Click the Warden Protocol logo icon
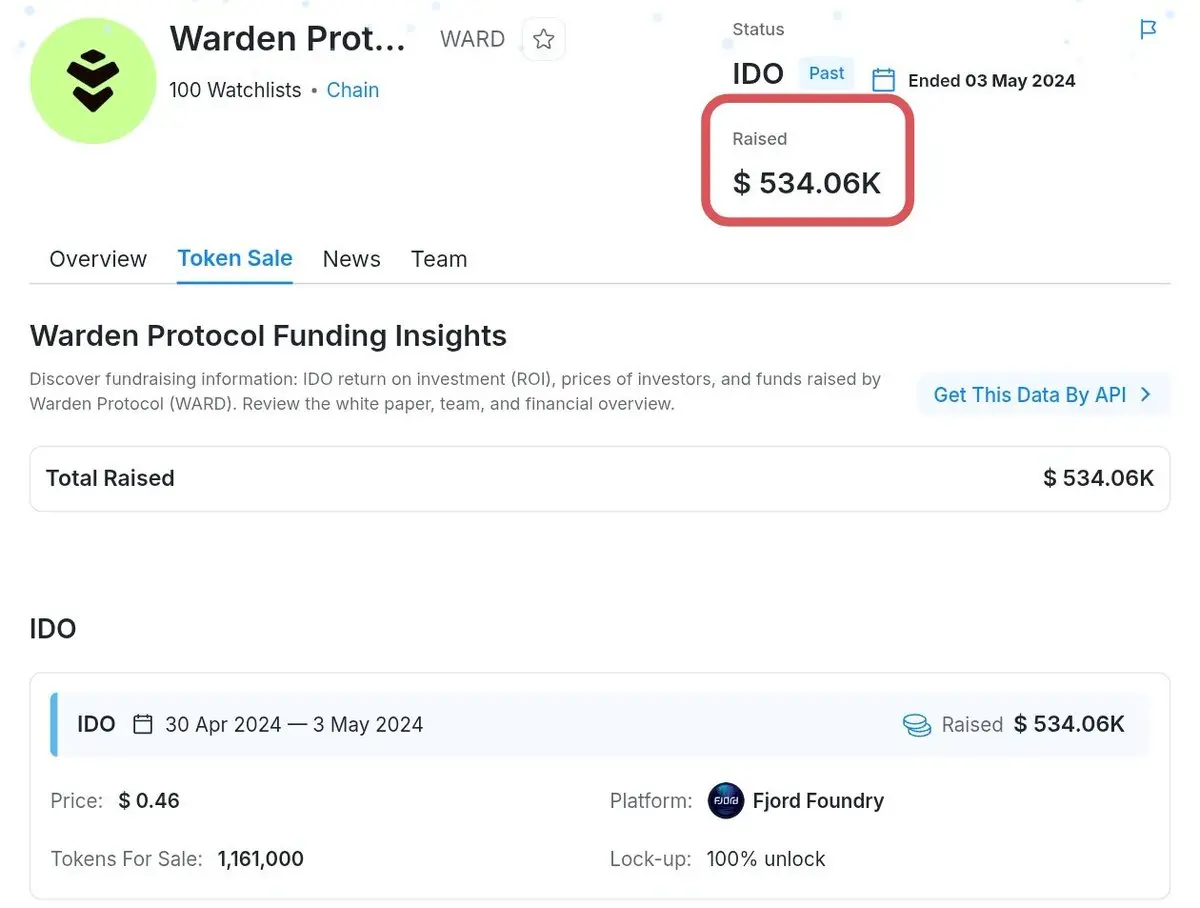 [x=93, y=81]
